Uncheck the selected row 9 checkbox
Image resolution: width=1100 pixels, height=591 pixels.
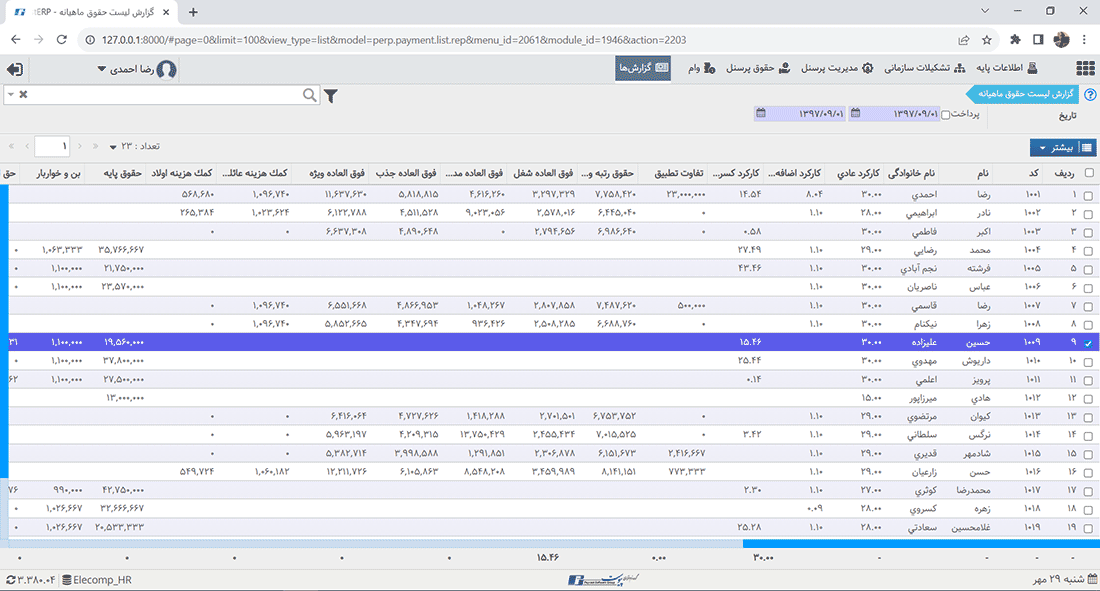tap(1088, 343)
